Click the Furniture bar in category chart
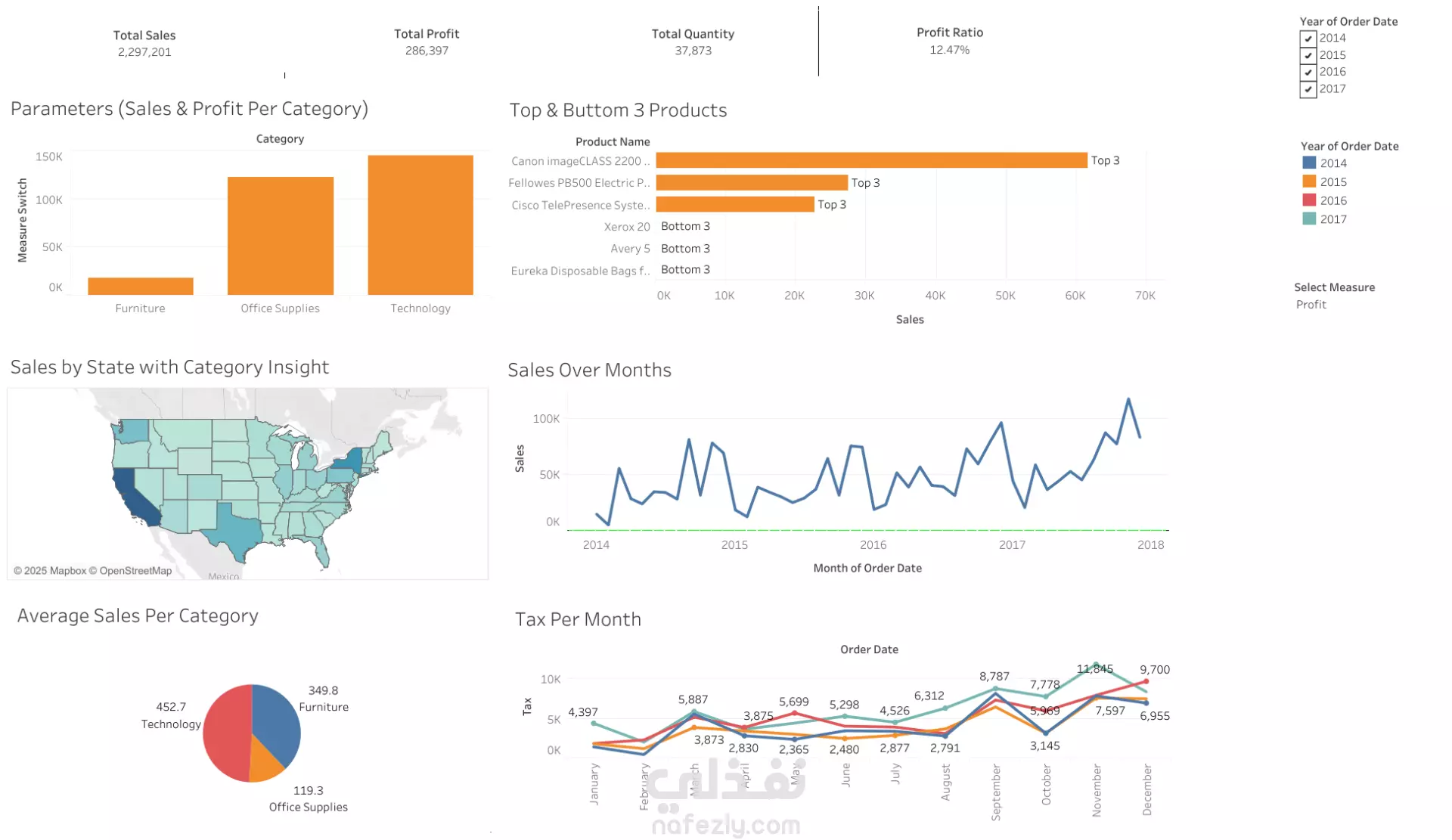 [140, 286]
